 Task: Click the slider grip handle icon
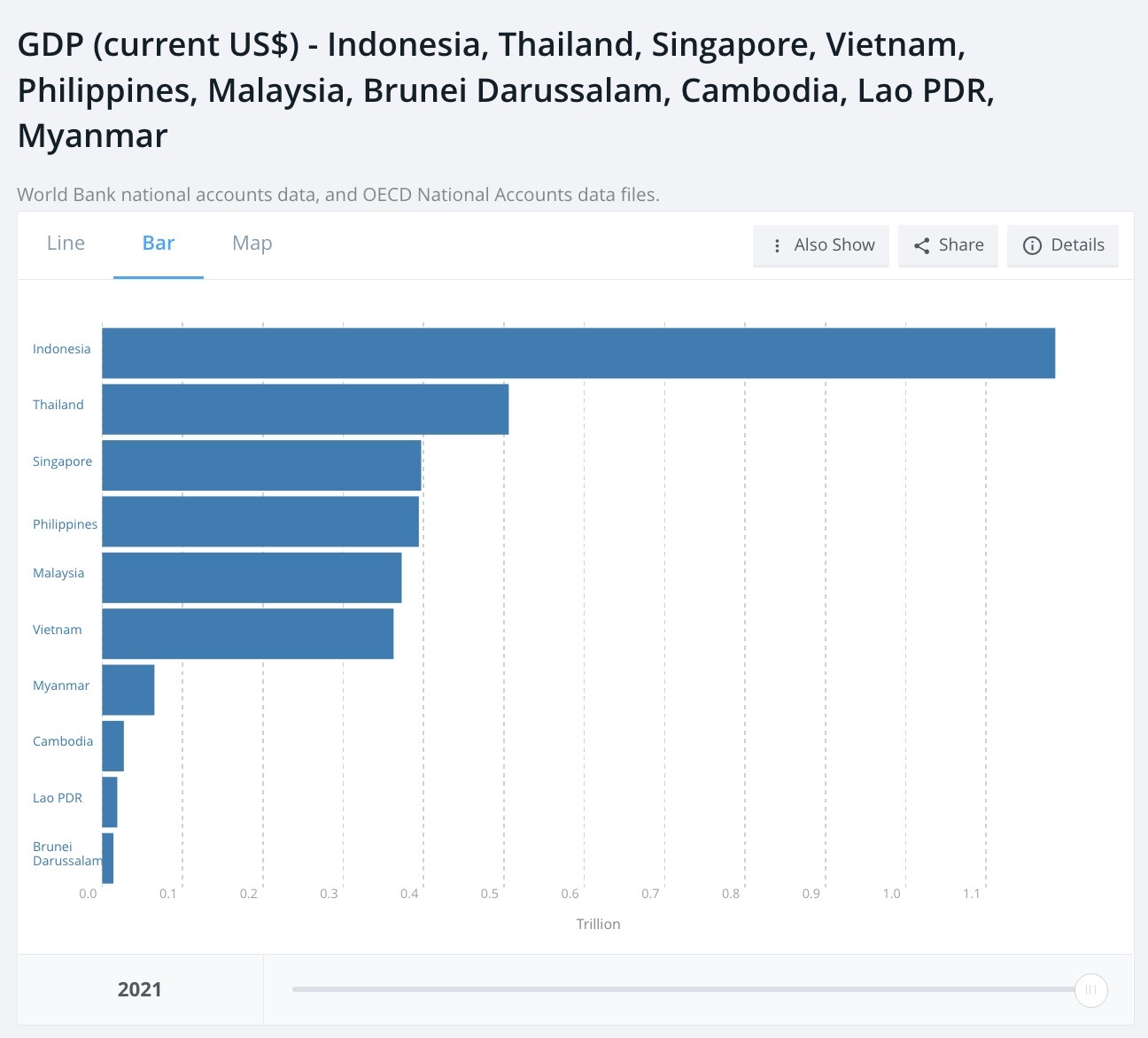[1090, 990]
